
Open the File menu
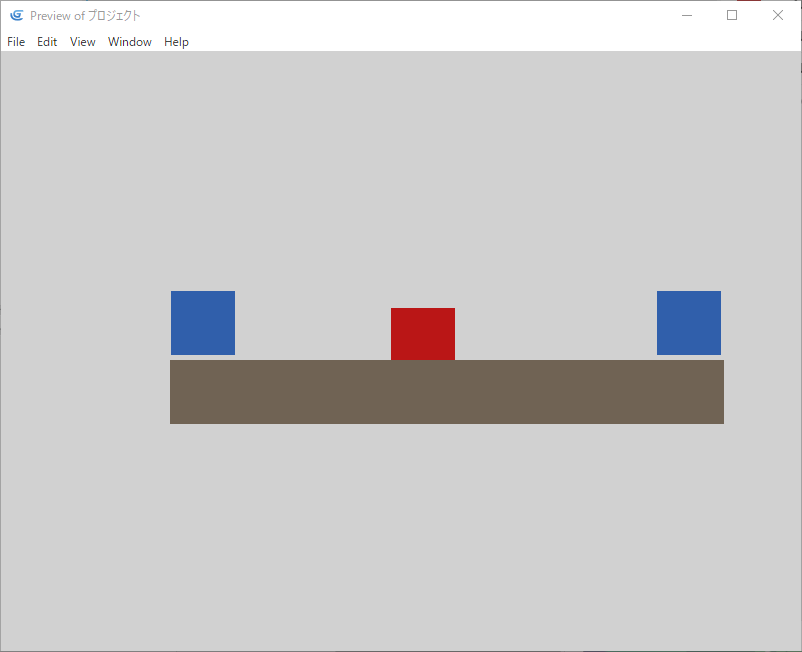[16, 42]
